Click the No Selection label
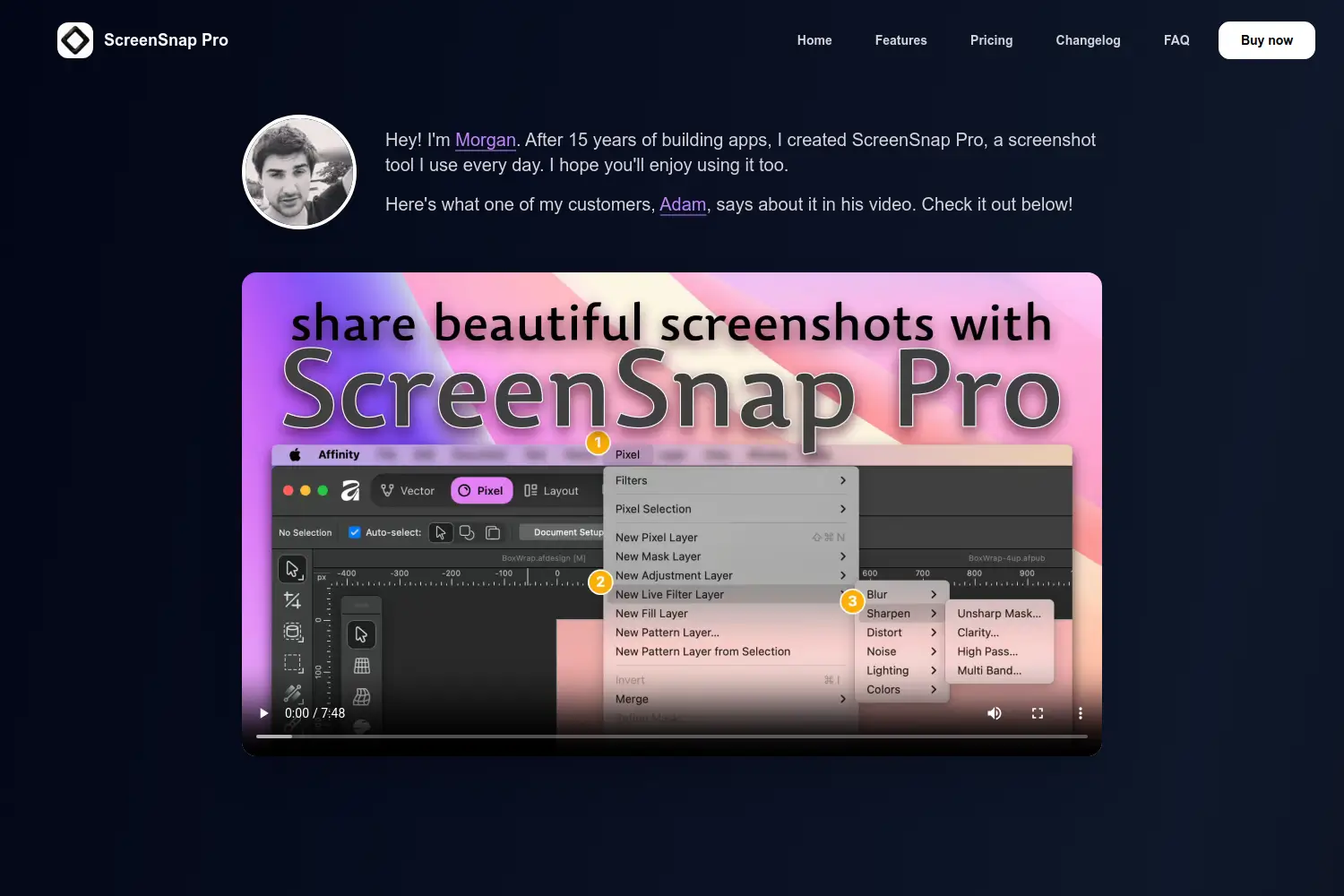The width and height of the screenshot is (1344, 896). pyautogui.click(x=306, y=532)
